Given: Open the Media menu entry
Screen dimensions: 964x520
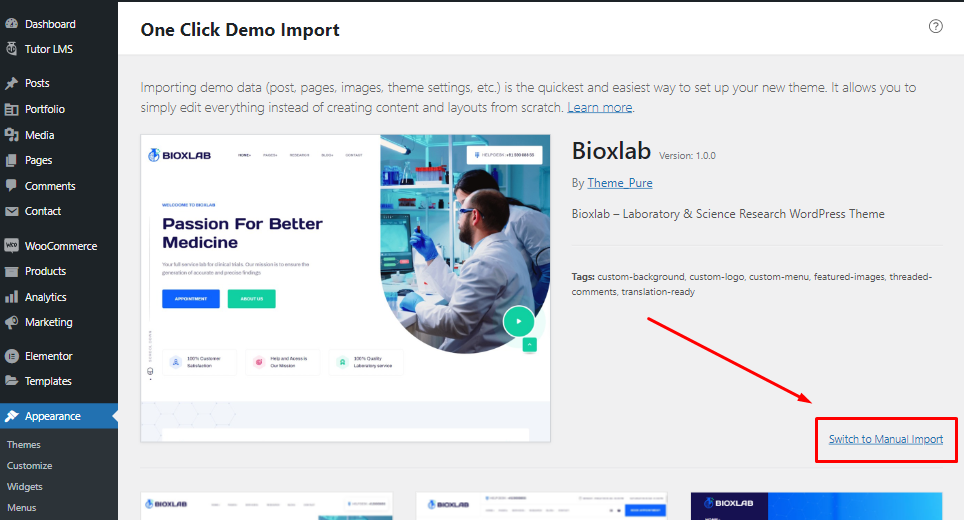Looking at the screenshot, I should pyautogui.click(x=39, y=135).
